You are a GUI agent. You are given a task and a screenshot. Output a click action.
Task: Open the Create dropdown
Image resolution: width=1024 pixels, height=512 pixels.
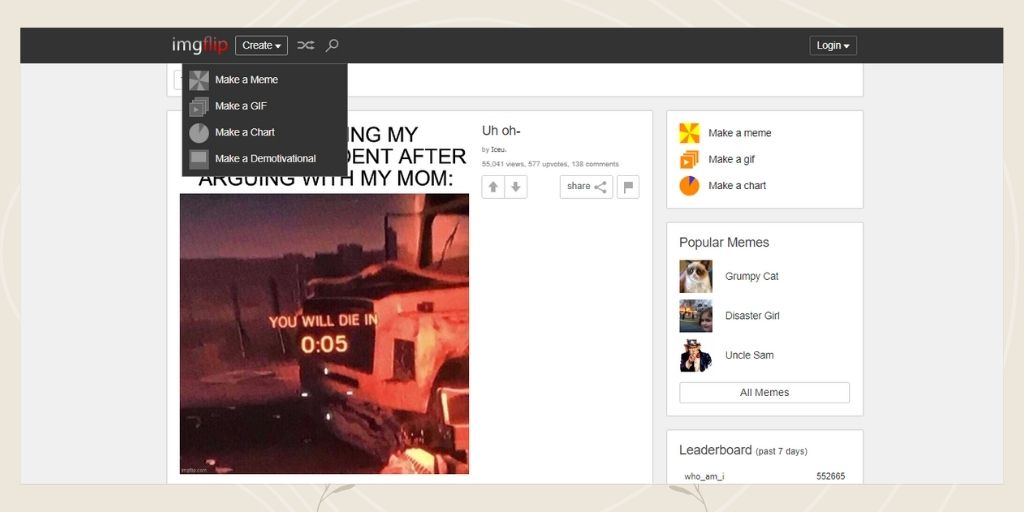tap(261, 45)
